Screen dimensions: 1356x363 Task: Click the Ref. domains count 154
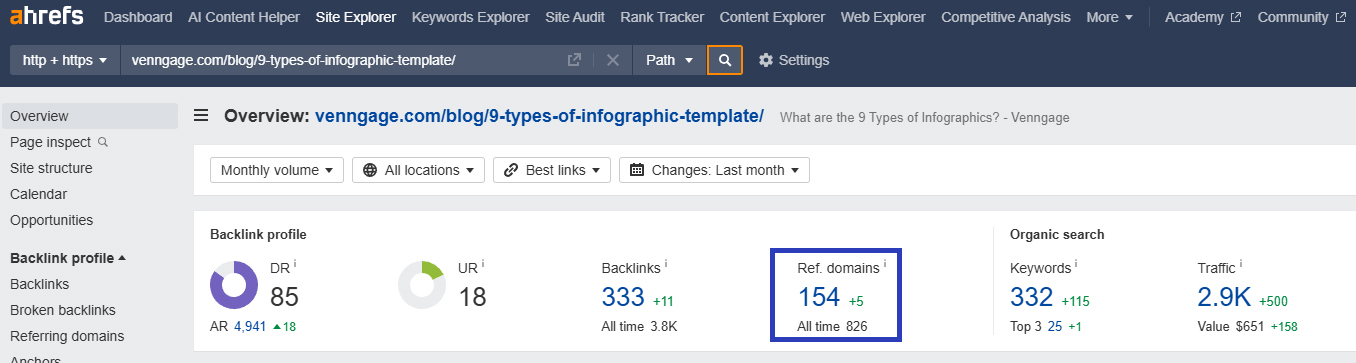(819, 297)
